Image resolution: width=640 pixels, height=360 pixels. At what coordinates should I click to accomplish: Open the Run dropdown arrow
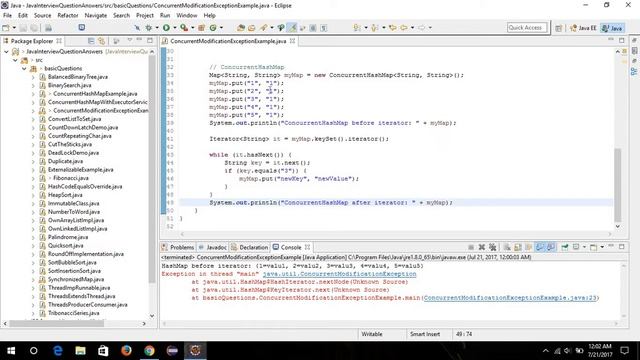click(174, 28)
